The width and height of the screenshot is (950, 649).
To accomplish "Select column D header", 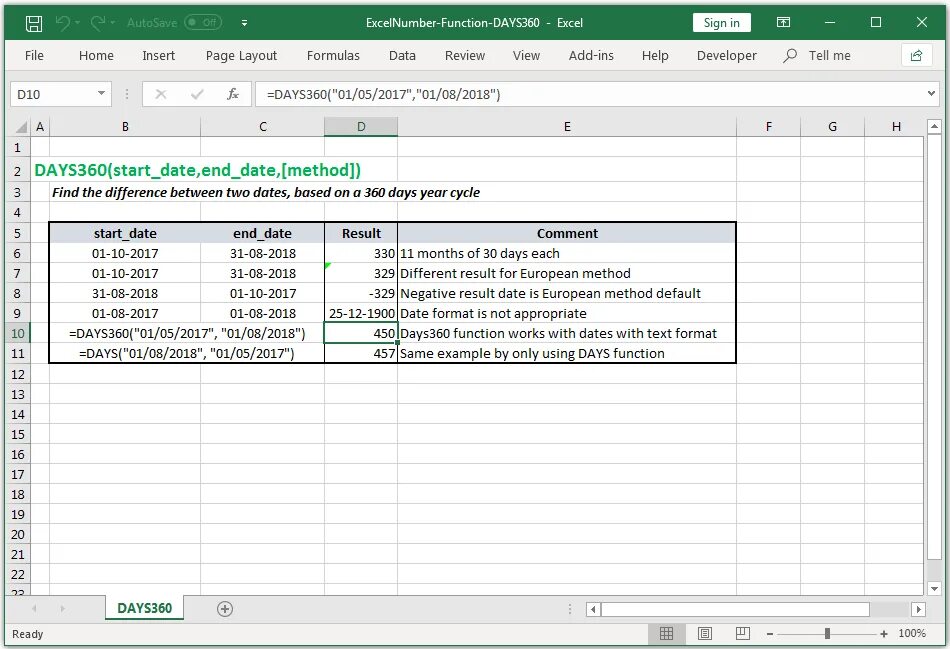I will 361,127.
